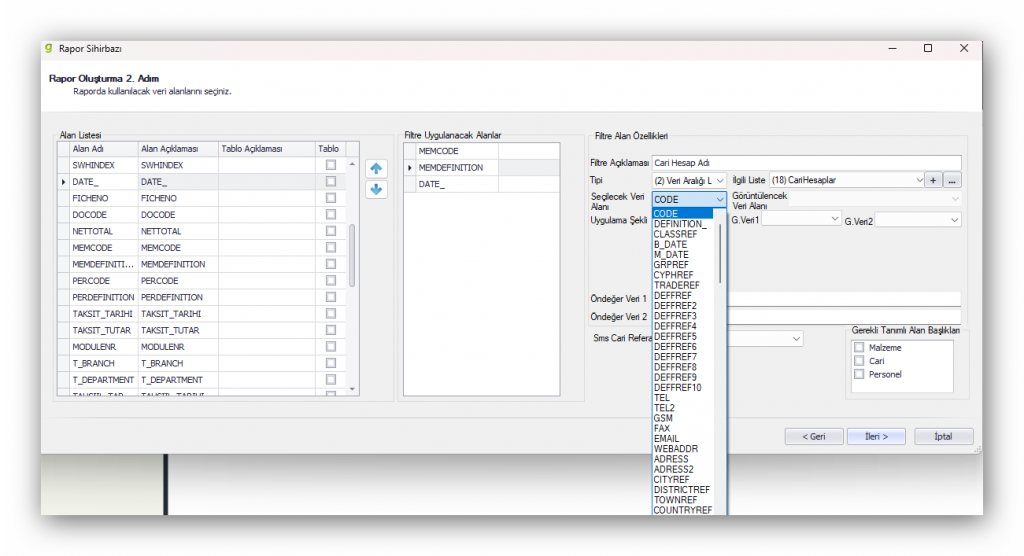Choose DEFFREF10 from the dropdown list
The image size is (1024, 556).
[677, 387]
